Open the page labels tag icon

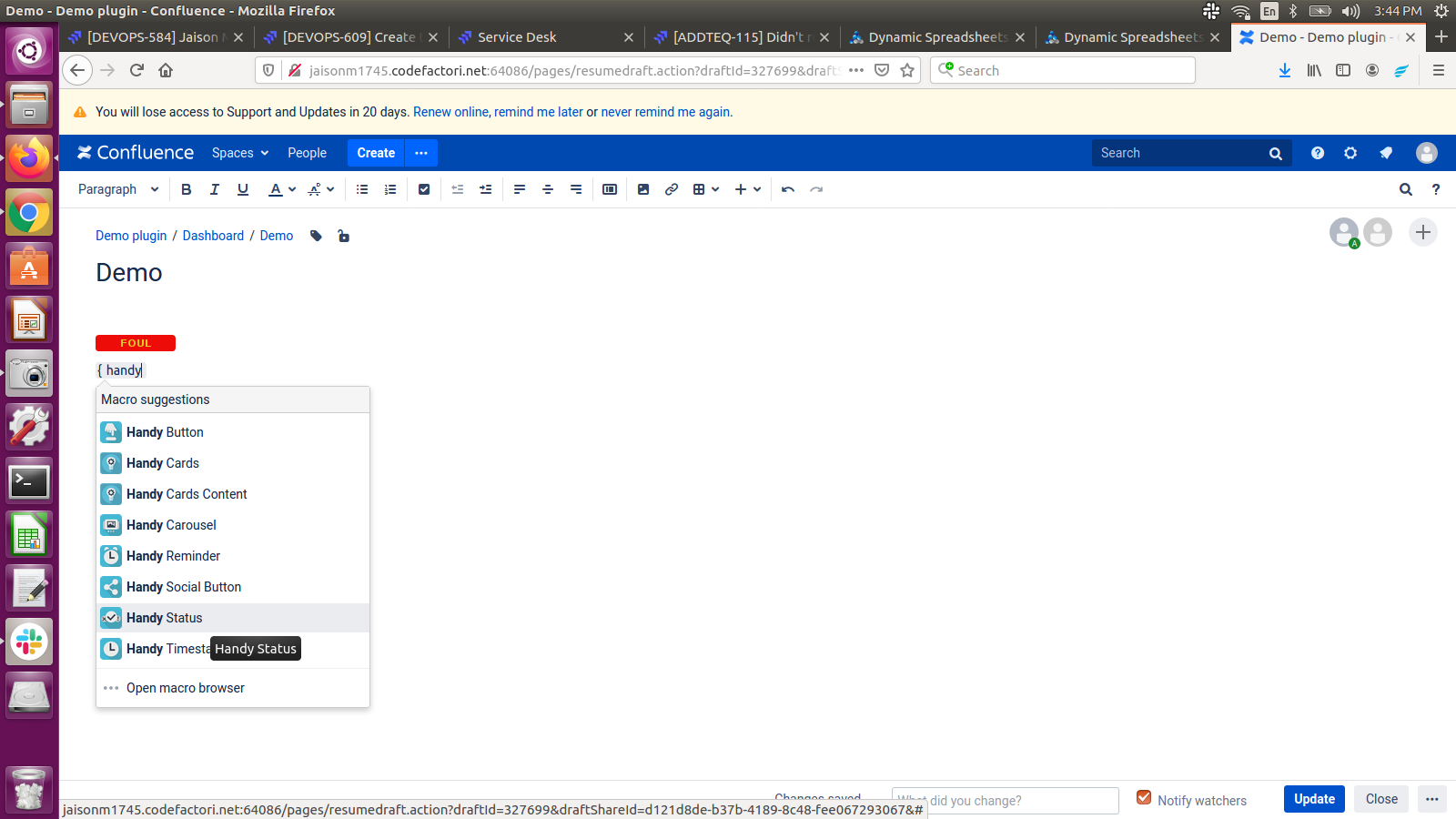tap(316, 236)
